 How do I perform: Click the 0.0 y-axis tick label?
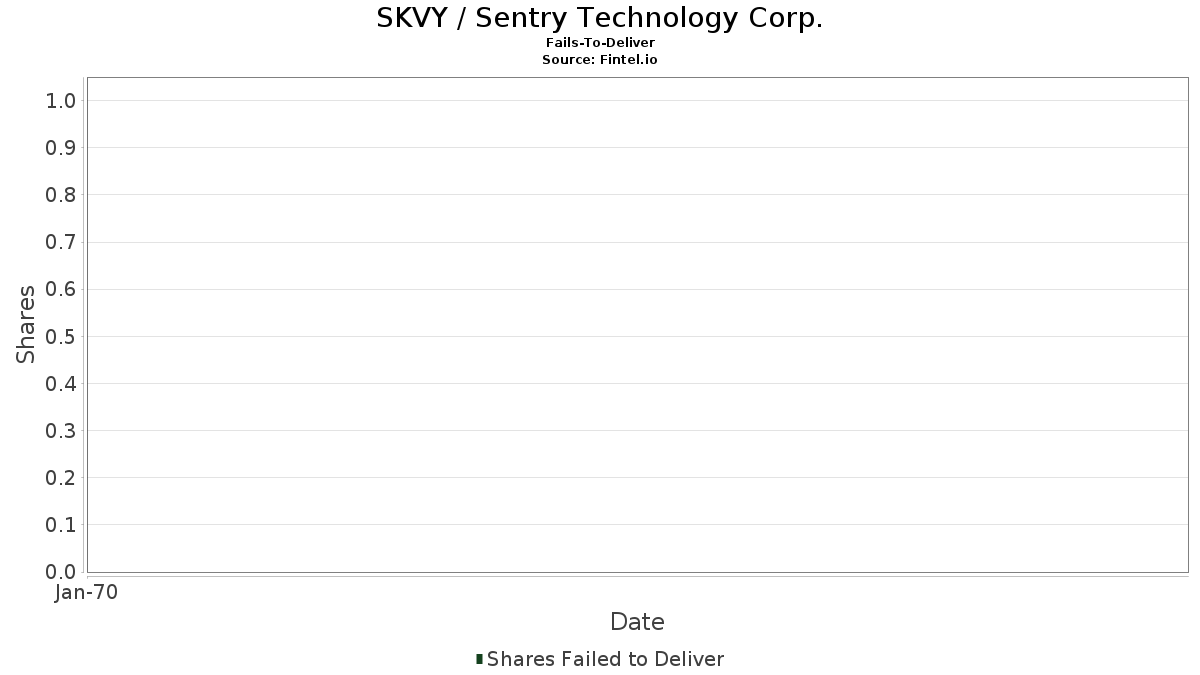click(61, 572)
